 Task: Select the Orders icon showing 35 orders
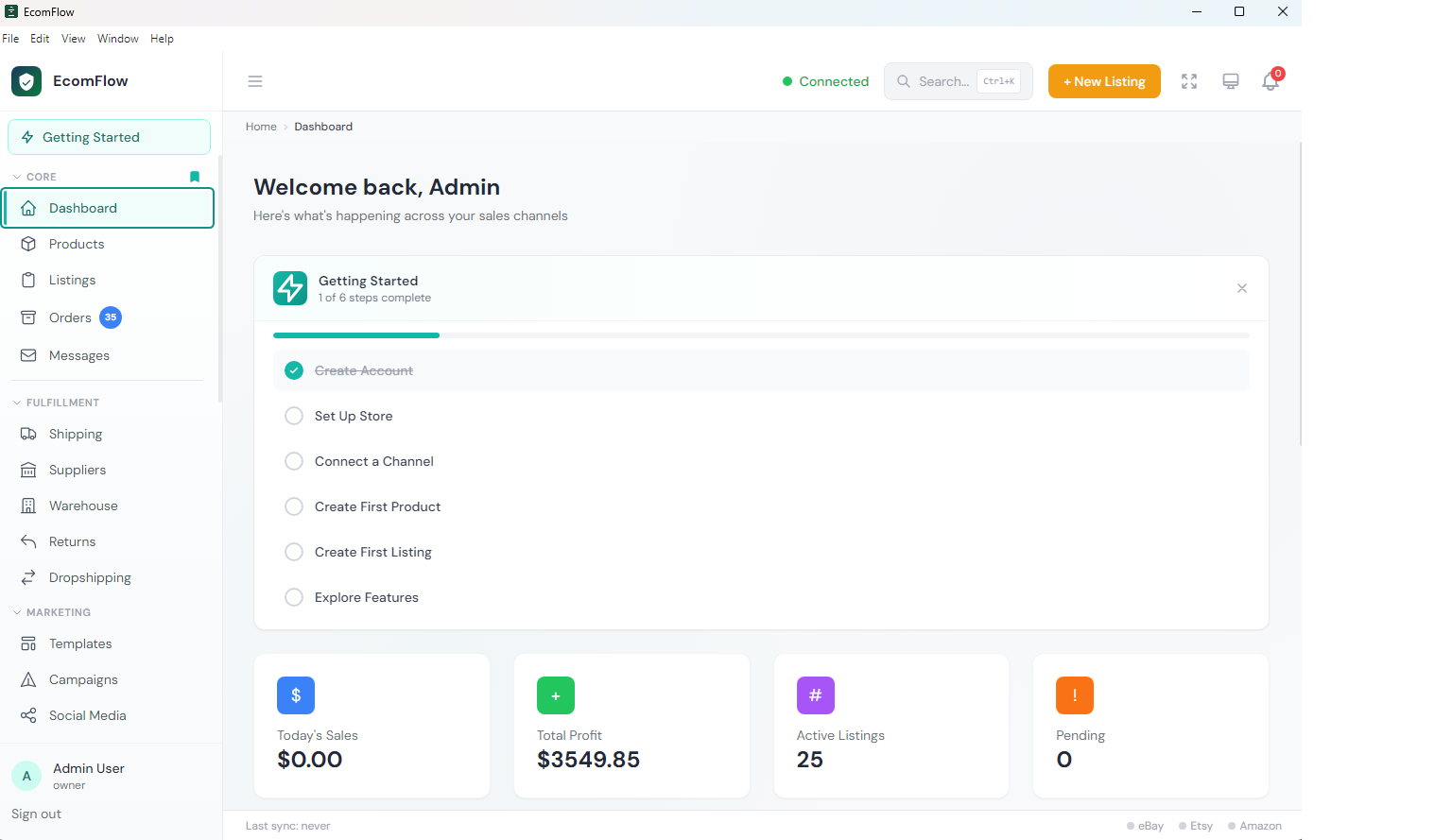click(x=30, y=317)
